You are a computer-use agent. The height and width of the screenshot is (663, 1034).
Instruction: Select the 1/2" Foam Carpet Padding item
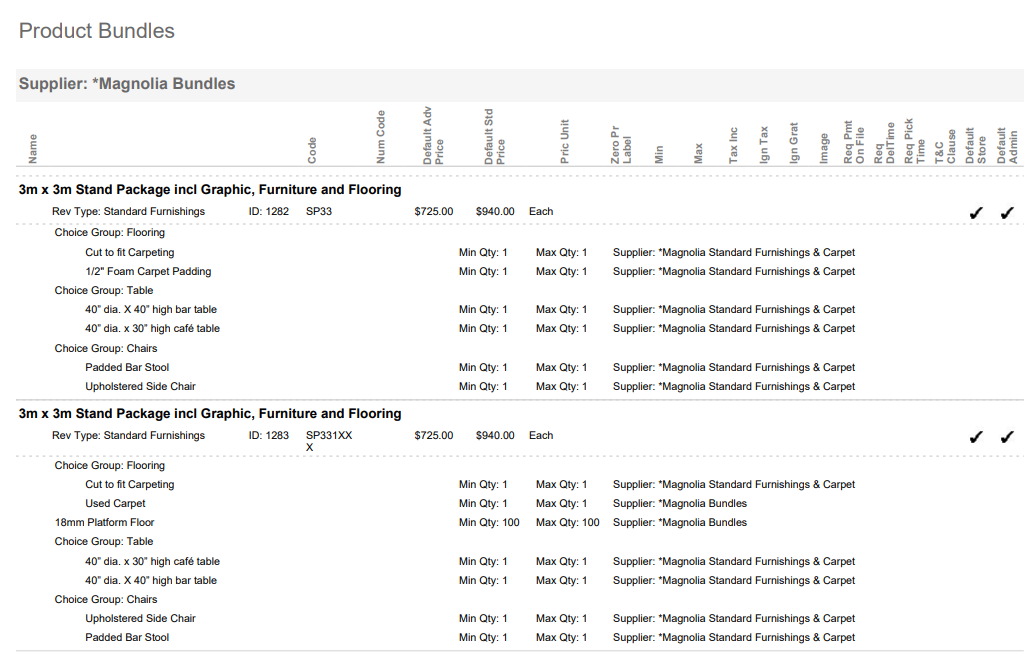(x=148, y=272)
